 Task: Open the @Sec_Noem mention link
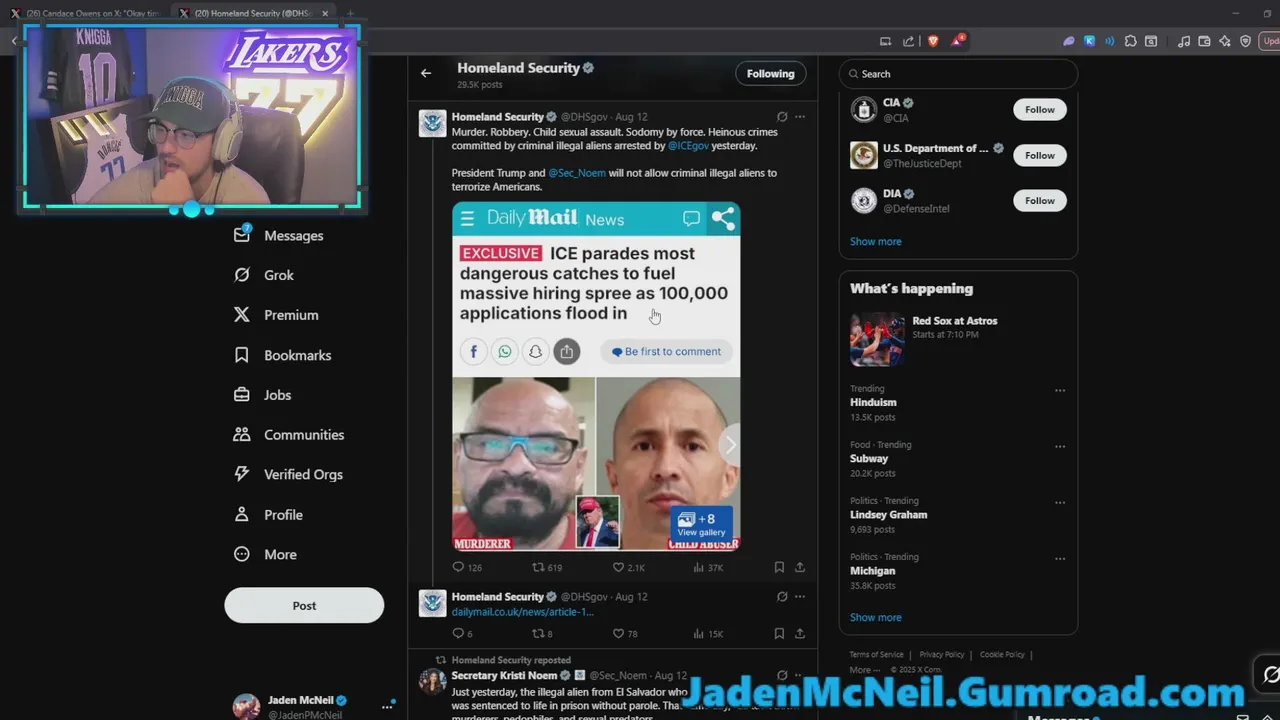577,173
